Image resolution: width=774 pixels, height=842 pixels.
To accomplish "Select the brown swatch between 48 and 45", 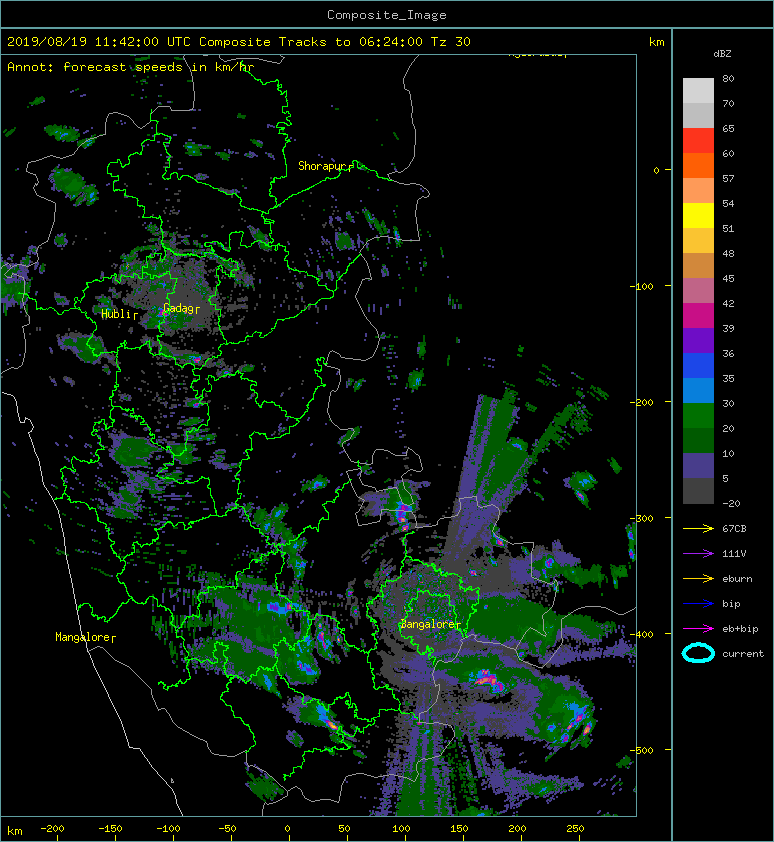I will (698, 265).
